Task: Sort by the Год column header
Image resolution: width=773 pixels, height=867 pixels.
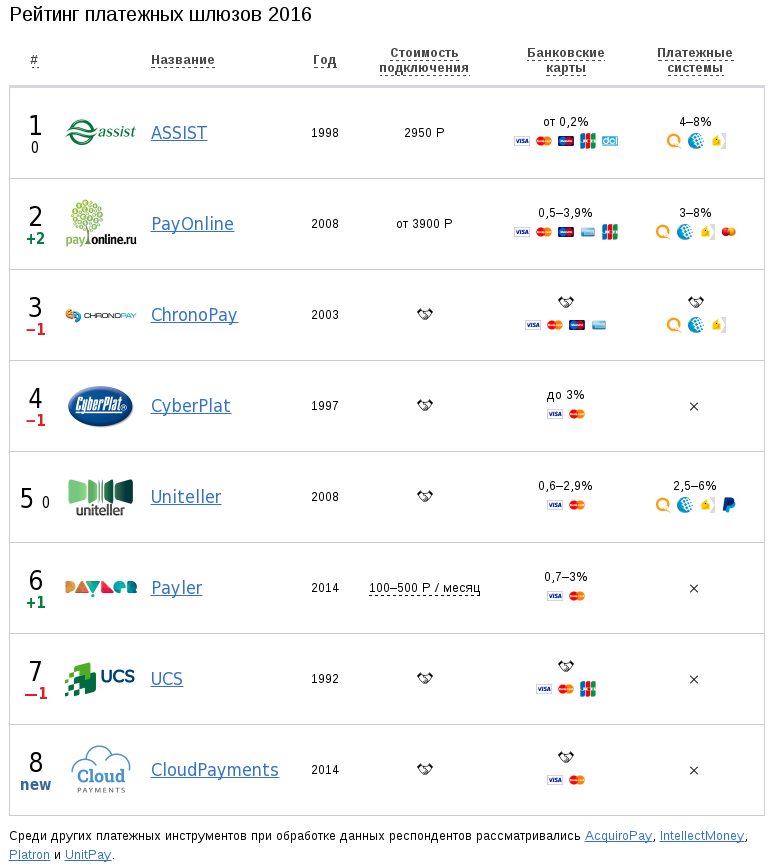Action: coord(324,60)
